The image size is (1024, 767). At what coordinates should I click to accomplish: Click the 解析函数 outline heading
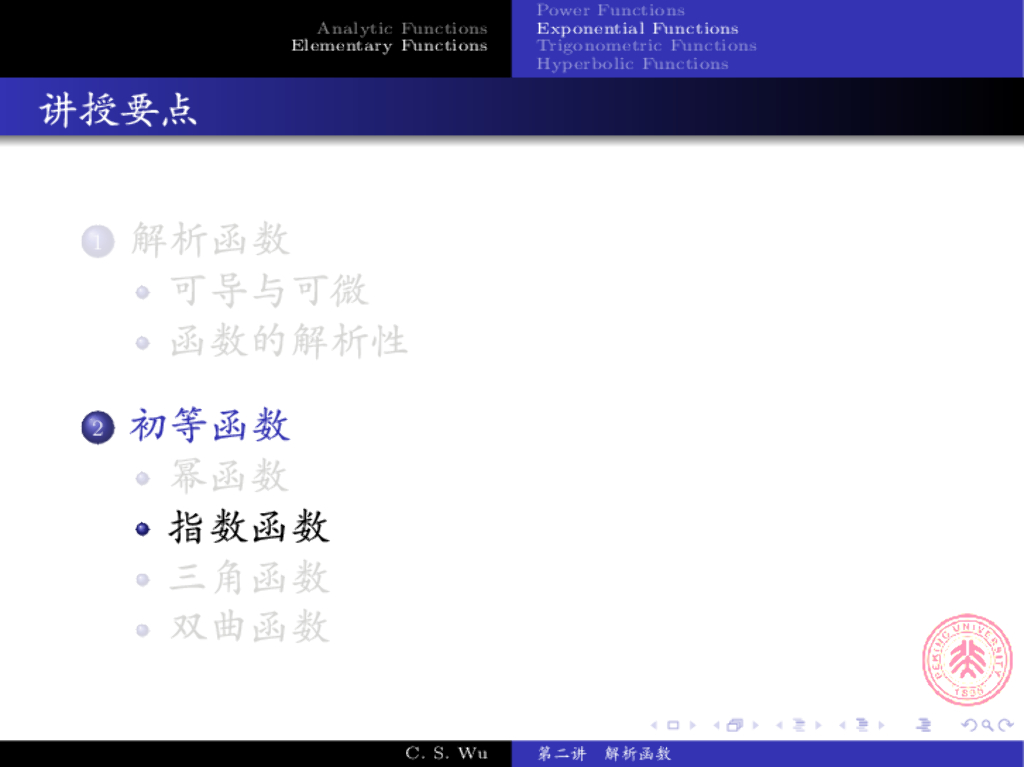210,239
